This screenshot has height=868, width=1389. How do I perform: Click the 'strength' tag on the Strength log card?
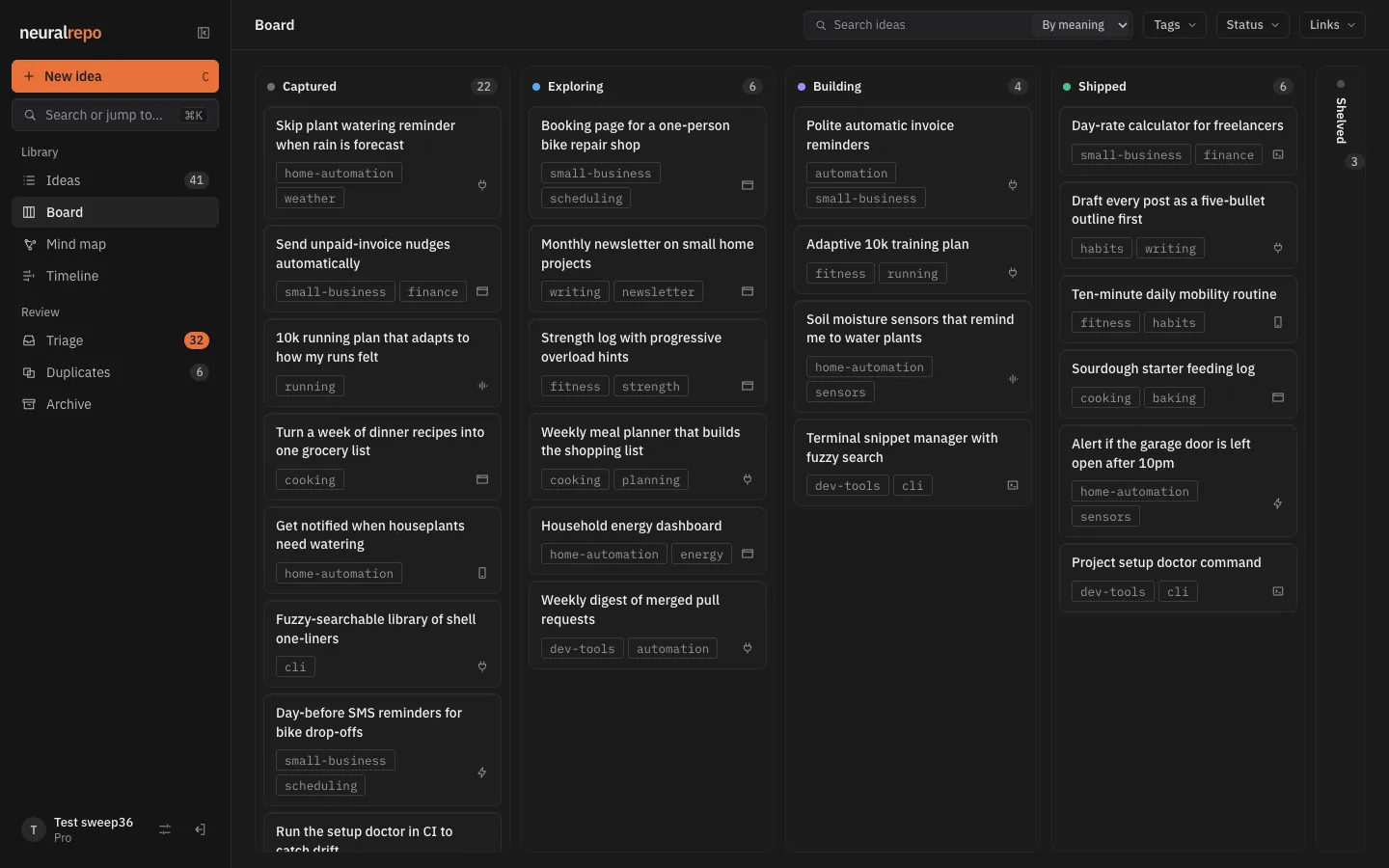point(650,386)
